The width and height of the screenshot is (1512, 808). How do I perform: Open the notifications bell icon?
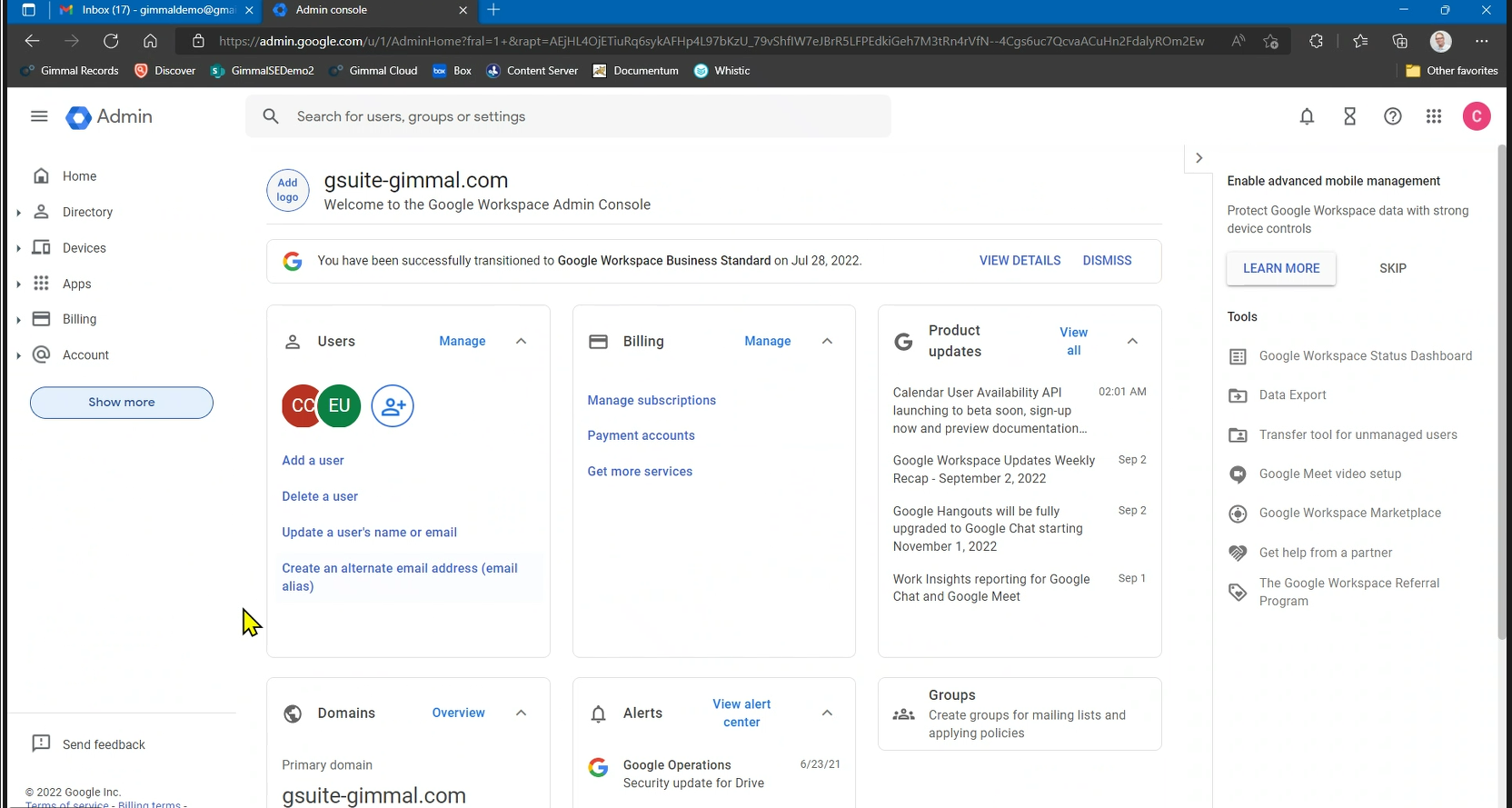(1307, 116)
